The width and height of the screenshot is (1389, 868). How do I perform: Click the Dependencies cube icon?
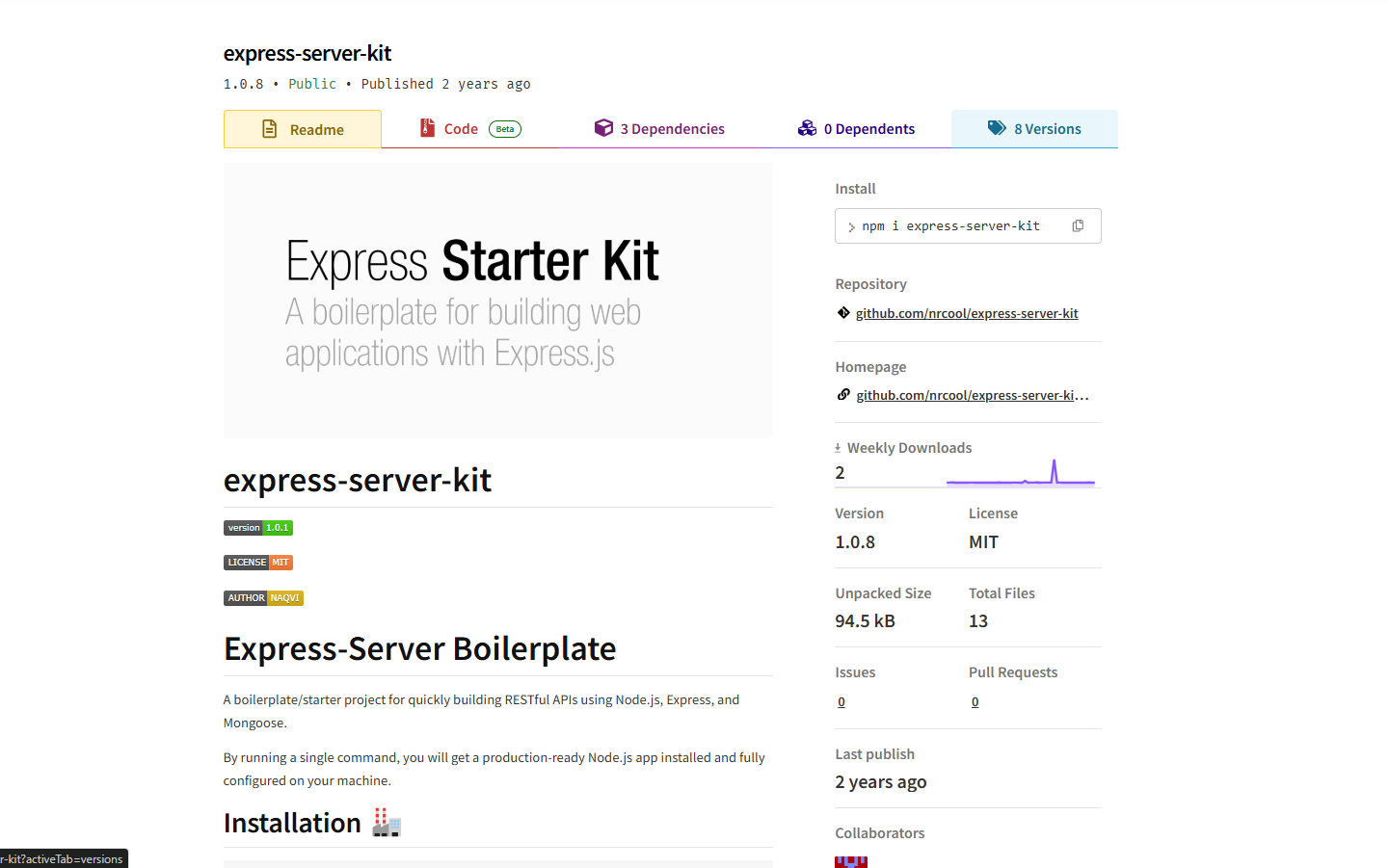coord(603,128)
